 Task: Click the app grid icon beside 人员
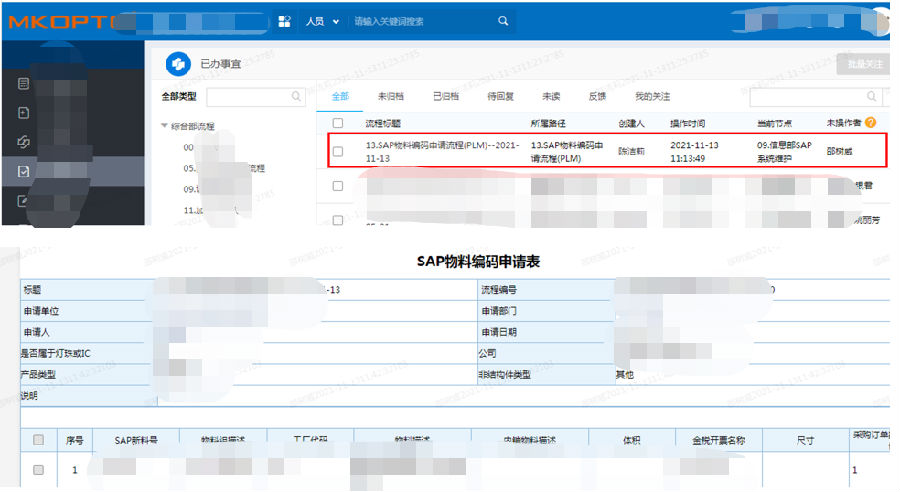(284, 21)
